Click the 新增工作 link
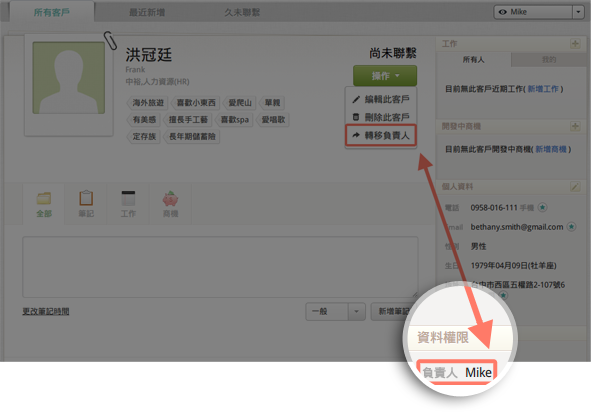The width and height of the screenshot is (591, 412). 543,89
